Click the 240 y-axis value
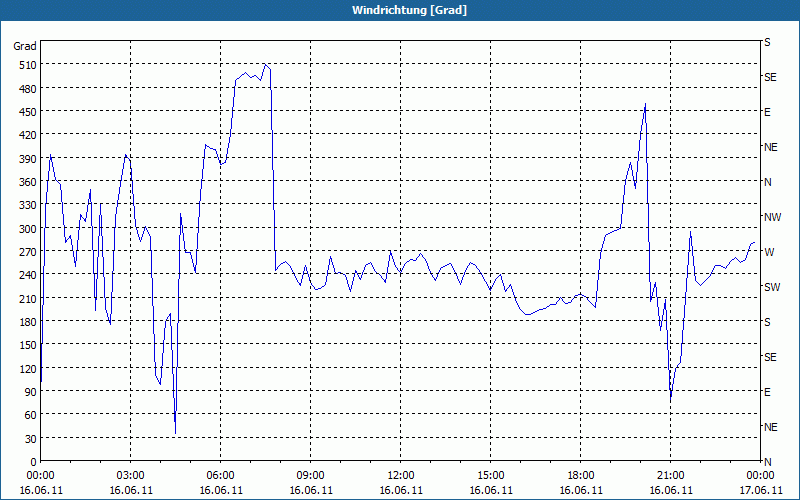Screen dimensions: 800x500 click(x=28, y=275)
